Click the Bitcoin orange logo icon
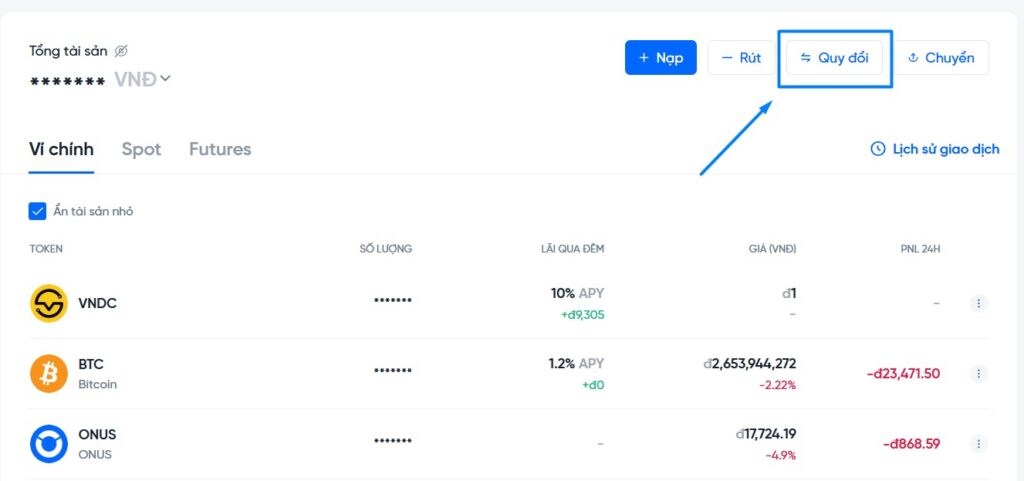 pyautogui.click(x=49, y=373)
